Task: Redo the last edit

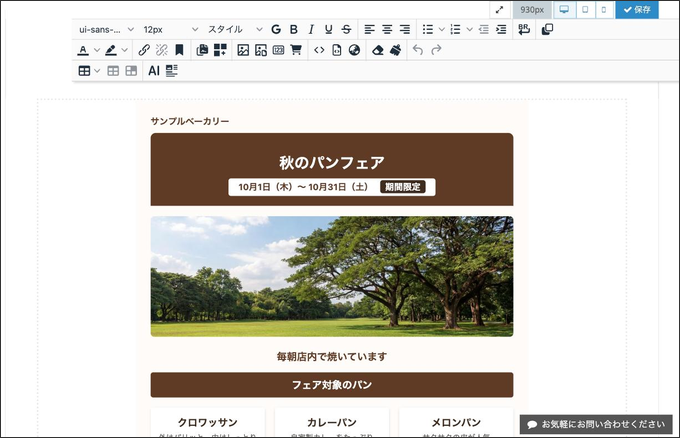Action: tap(436, 50)
